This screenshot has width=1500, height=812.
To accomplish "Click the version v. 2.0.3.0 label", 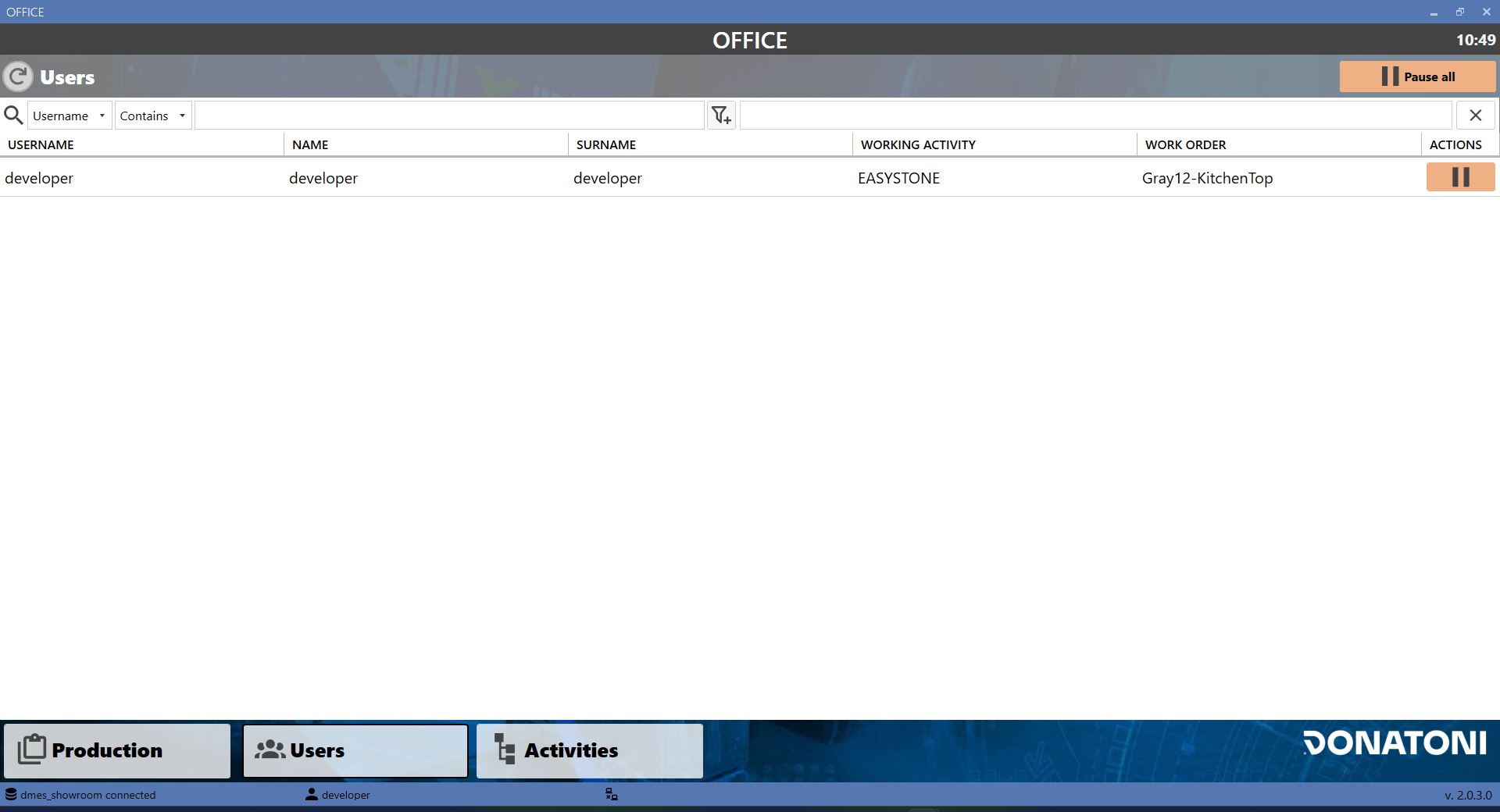I will tap(1468, 795).
